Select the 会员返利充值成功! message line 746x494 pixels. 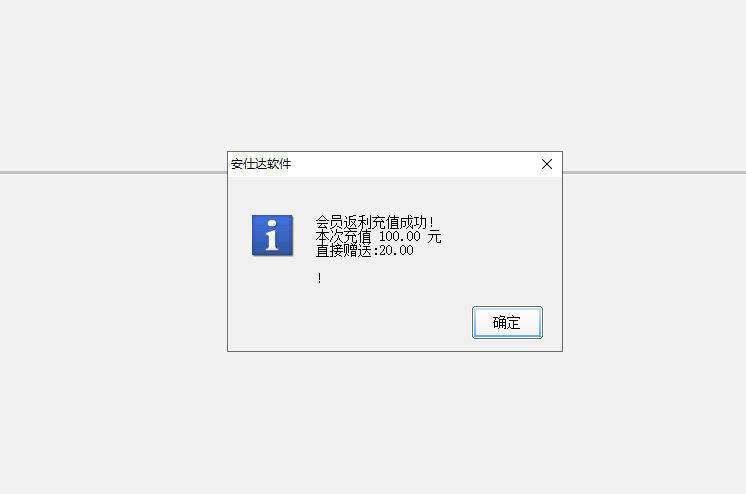click(x=375, y=222)
